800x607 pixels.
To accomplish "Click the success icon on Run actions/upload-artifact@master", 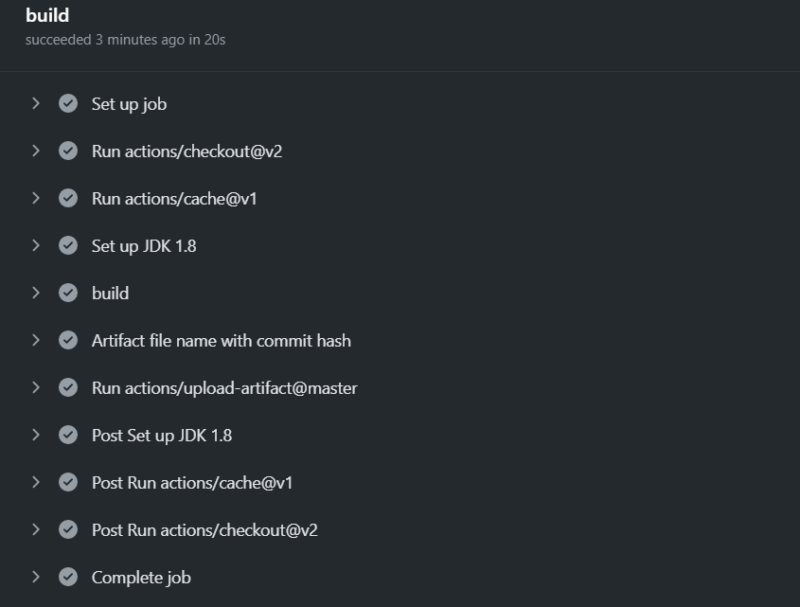I will coord(67,388).
